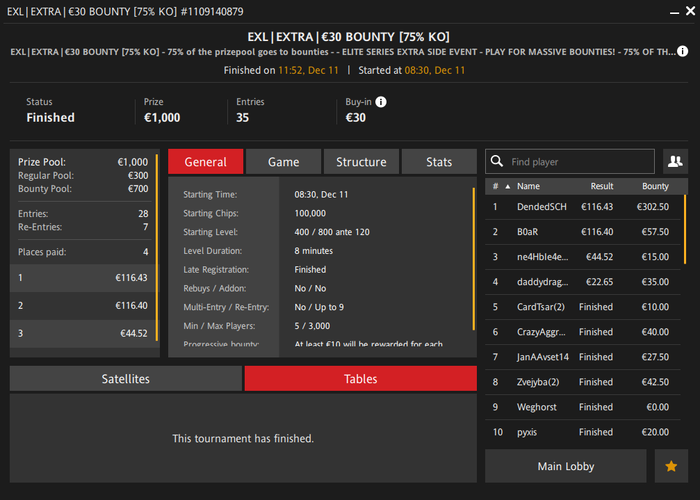
Task: Click the finish time 11:52, Dec 11
Action: coord(308,70)
